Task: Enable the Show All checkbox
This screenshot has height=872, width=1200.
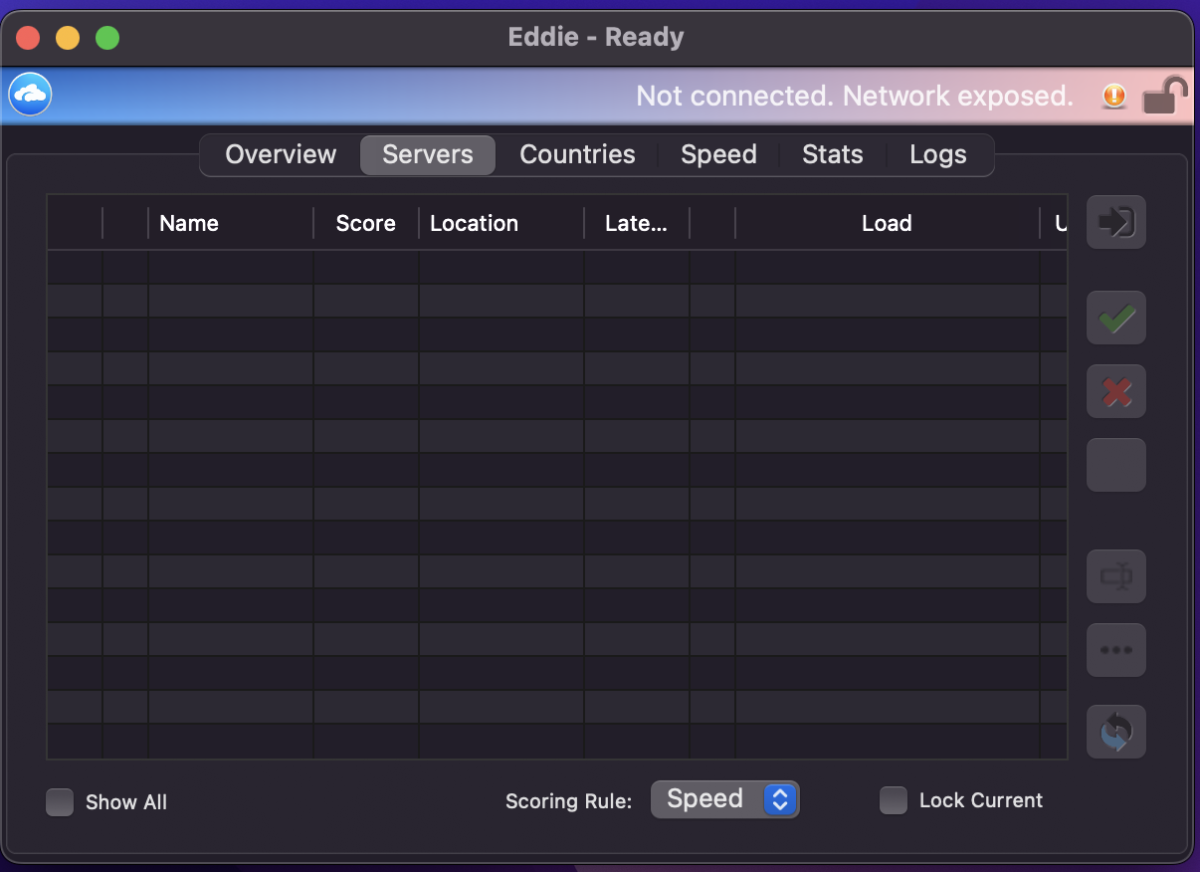Action: click(x=60, y=802)
